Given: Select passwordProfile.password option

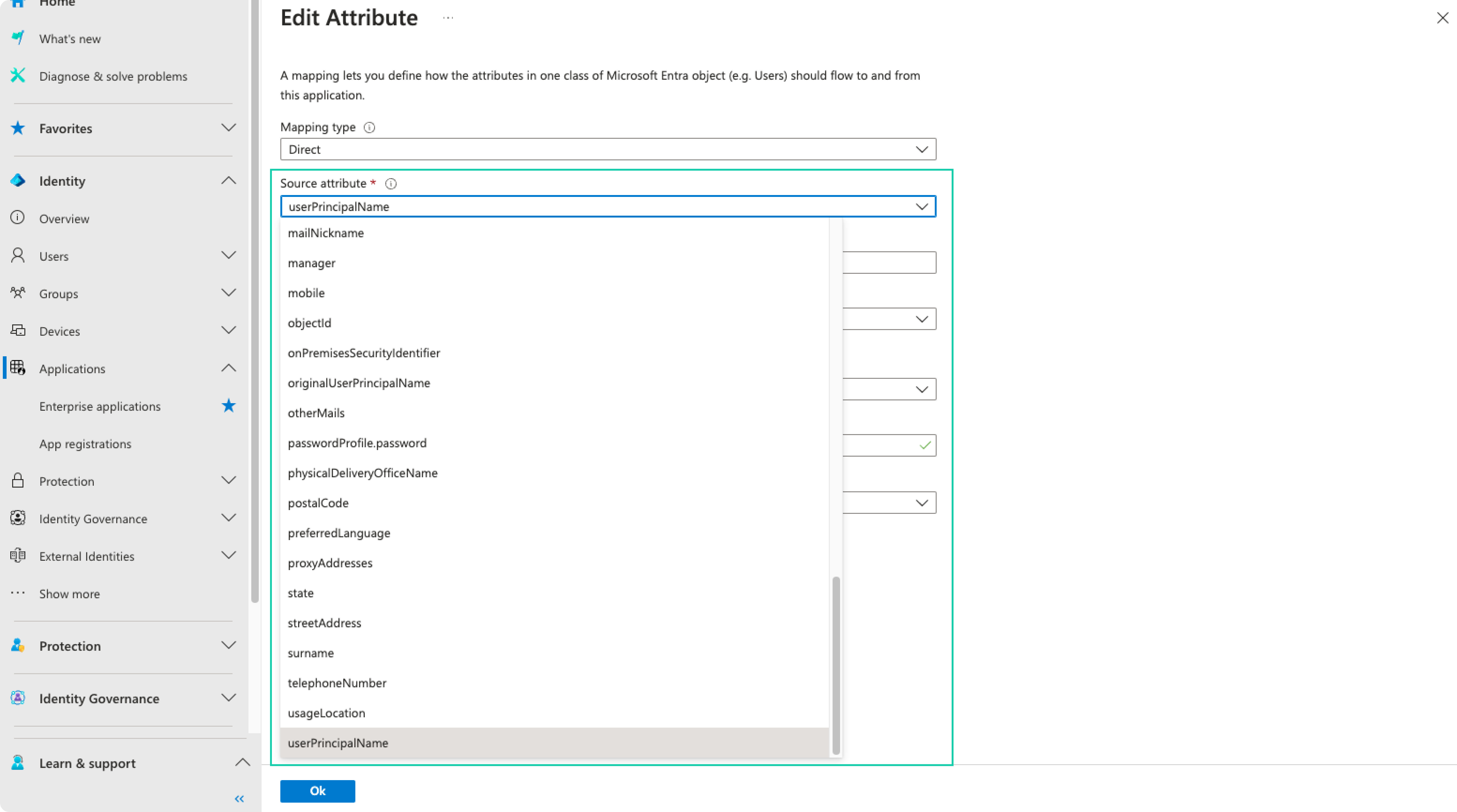Looking at the screenshot, I should coord(554,443).
